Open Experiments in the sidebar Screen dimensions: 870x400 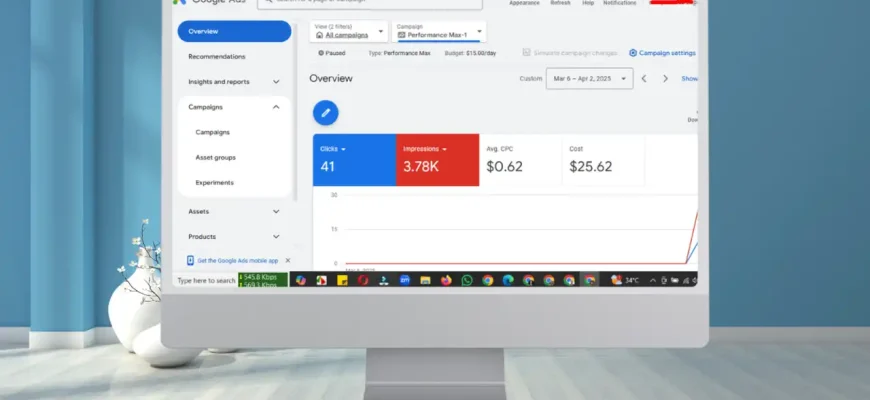click(214, 183)
